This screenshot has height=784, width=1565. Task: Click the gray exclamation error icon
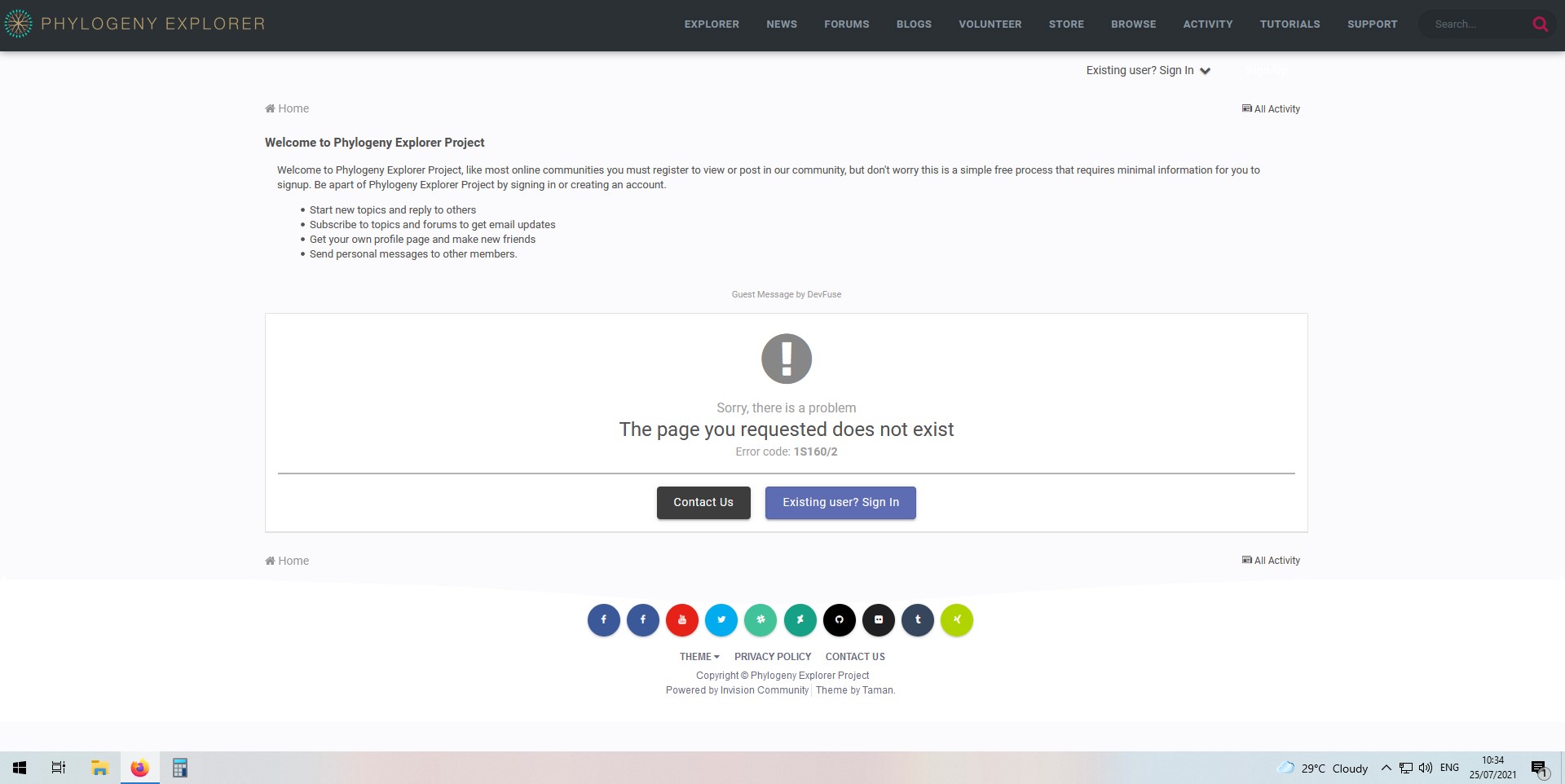click(787, 359)
